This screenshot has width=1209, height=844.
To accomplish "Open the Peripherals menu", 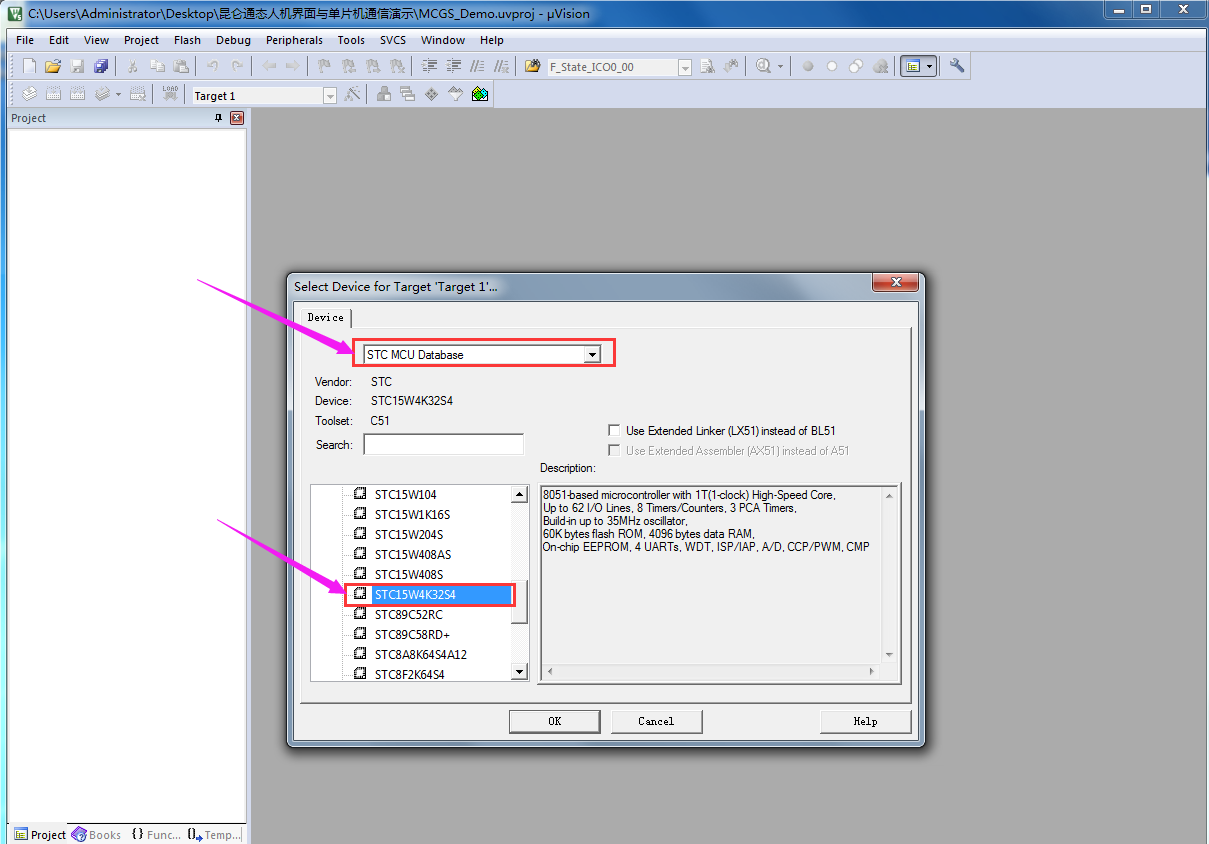I will coord(294,40).
